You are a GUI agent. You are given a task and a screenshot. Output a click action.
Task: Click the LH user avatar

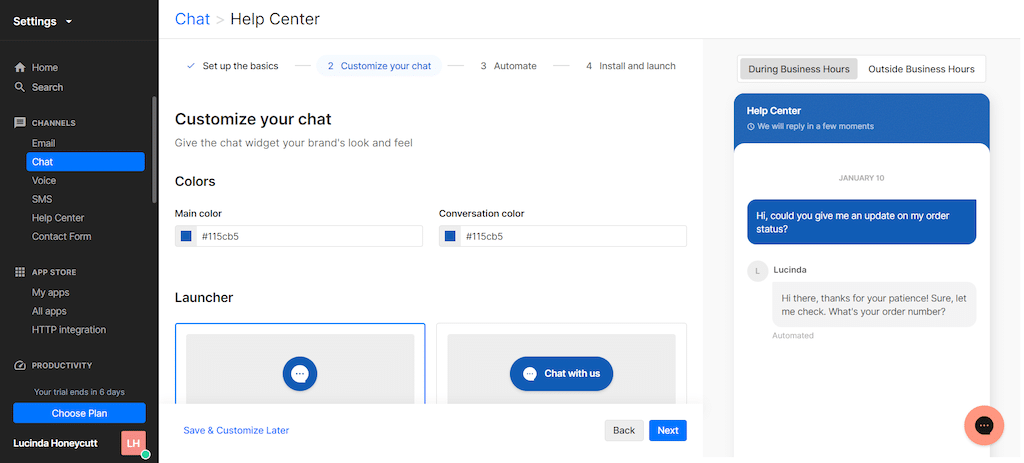[133, 443]
